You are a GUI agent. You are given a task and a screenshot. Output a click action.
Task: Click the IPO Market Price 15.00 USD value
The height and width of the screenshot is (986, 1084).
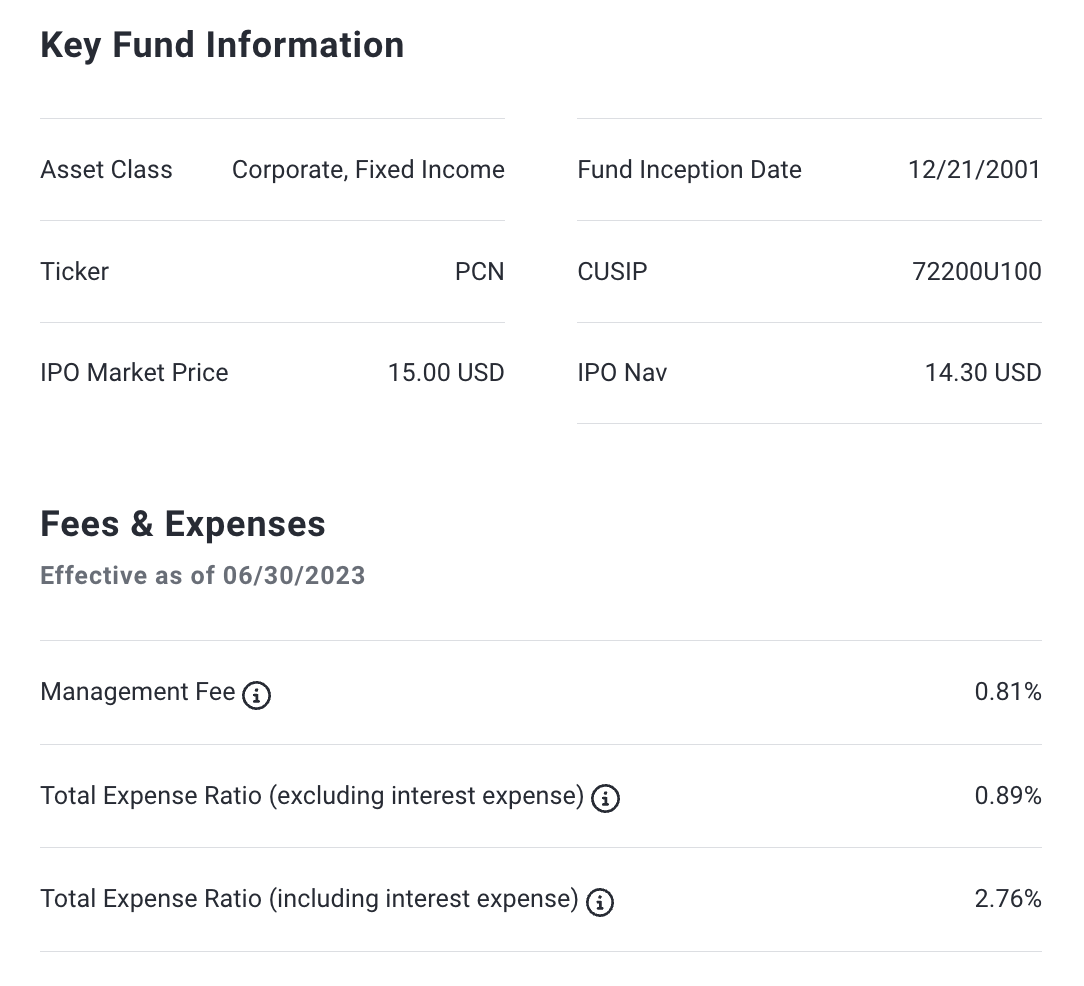(x=446, y=373)
